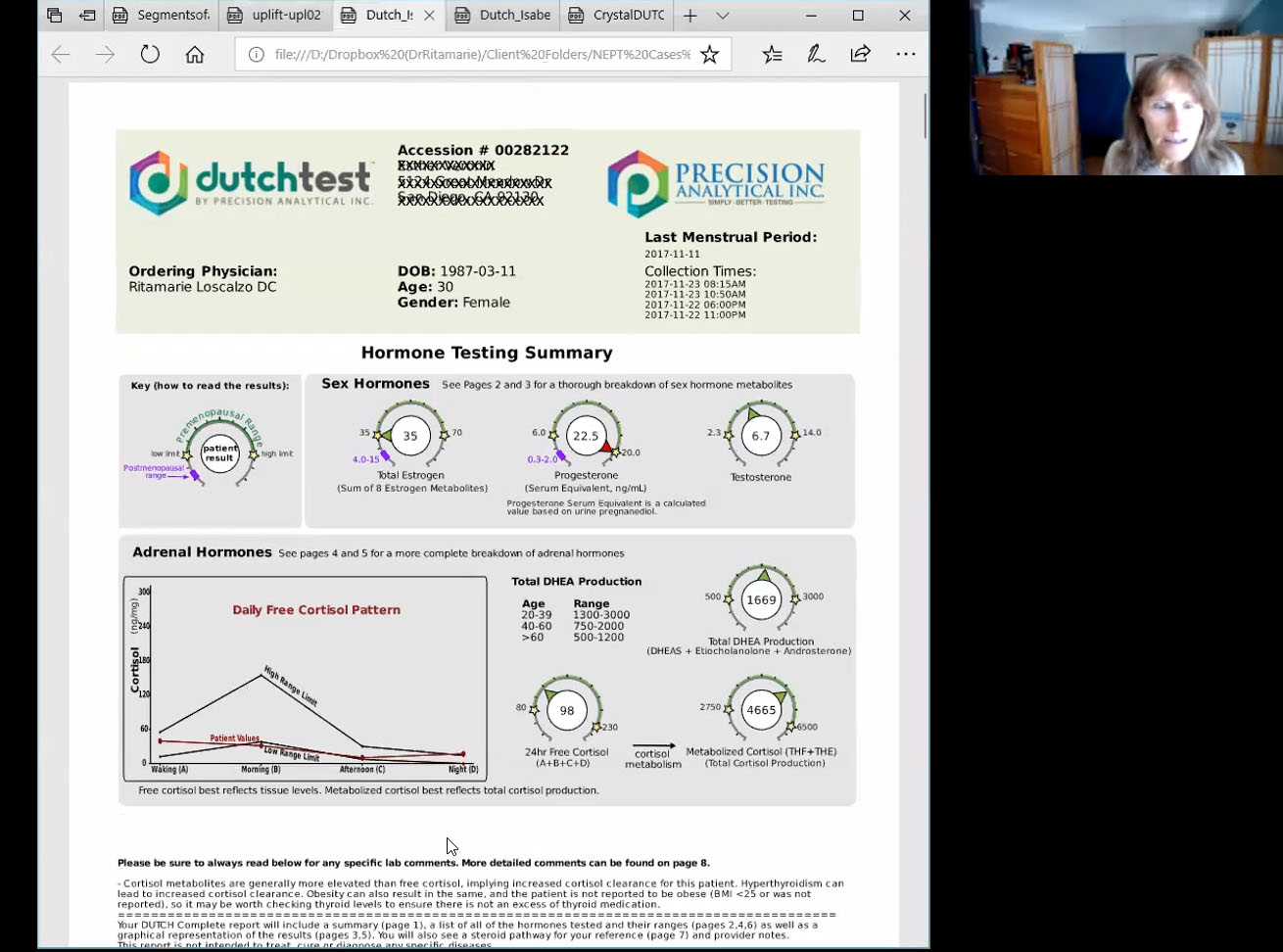1283x952 pixels.
Task: Open the Settings and more menu
Action: click(906, 55)
